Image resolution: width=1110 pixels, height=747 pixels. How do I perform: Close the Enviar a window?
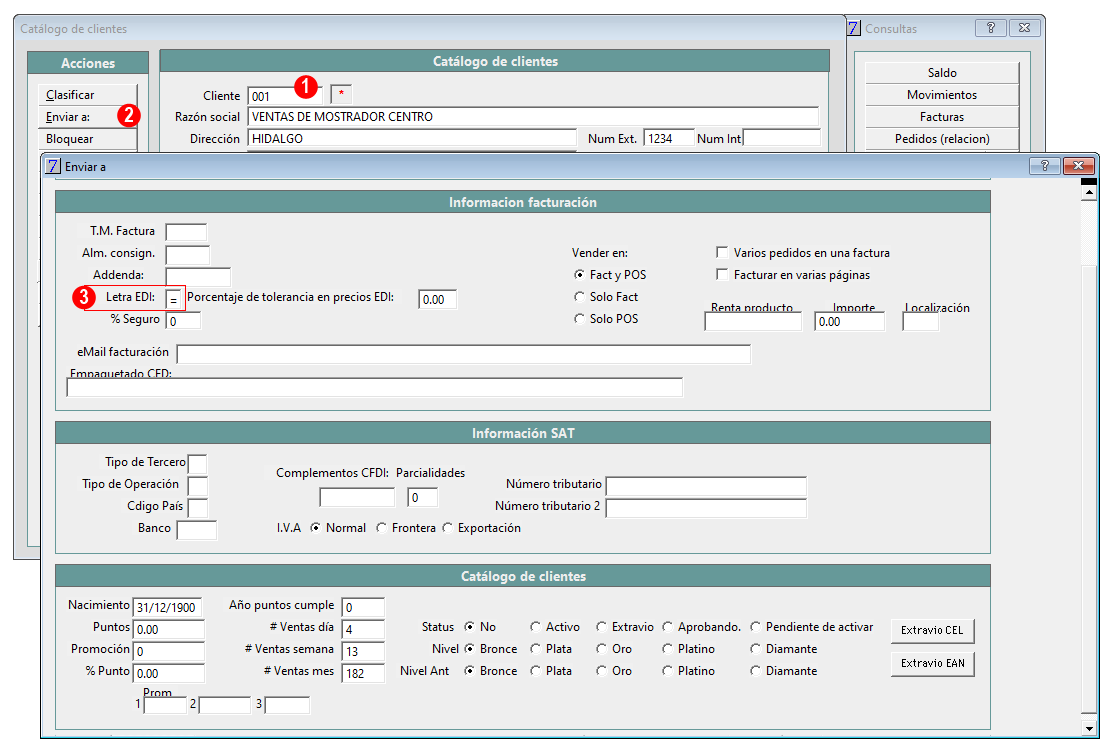[1078, 166]
